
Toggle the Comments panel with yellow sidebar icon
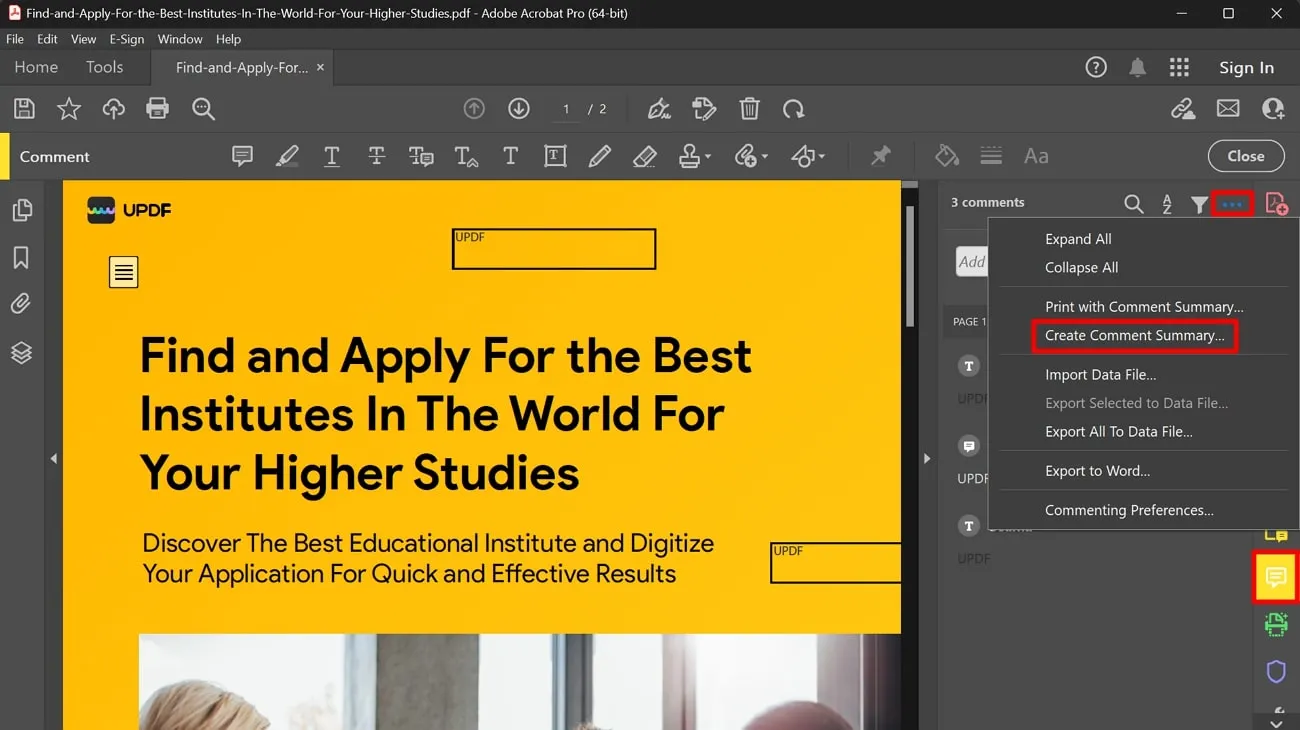click(x=1276, y=577)
